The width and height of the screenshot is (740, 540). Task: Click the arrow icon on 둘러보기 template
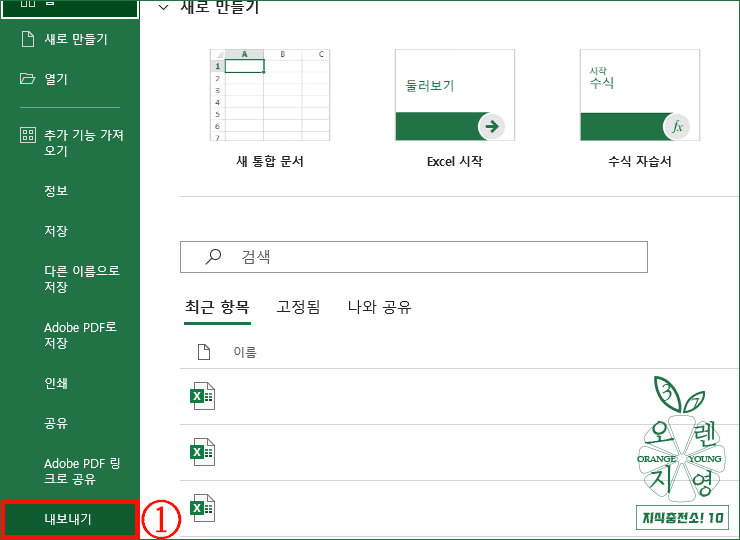point(491,126)
